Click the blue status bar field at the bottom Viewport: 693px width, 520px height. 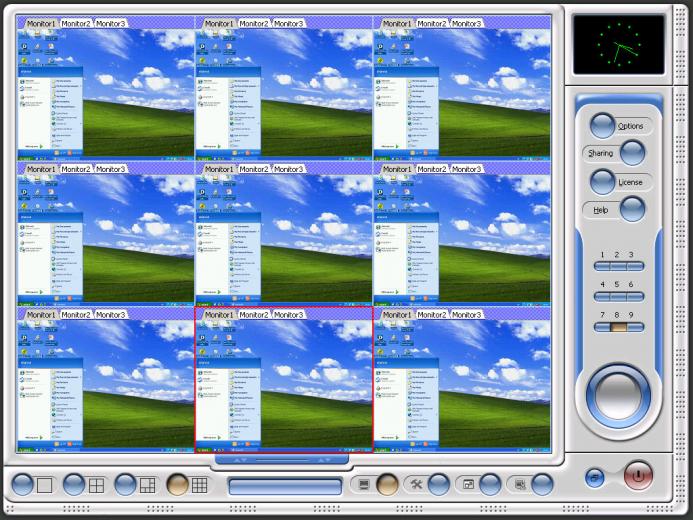tap(285, 486)
